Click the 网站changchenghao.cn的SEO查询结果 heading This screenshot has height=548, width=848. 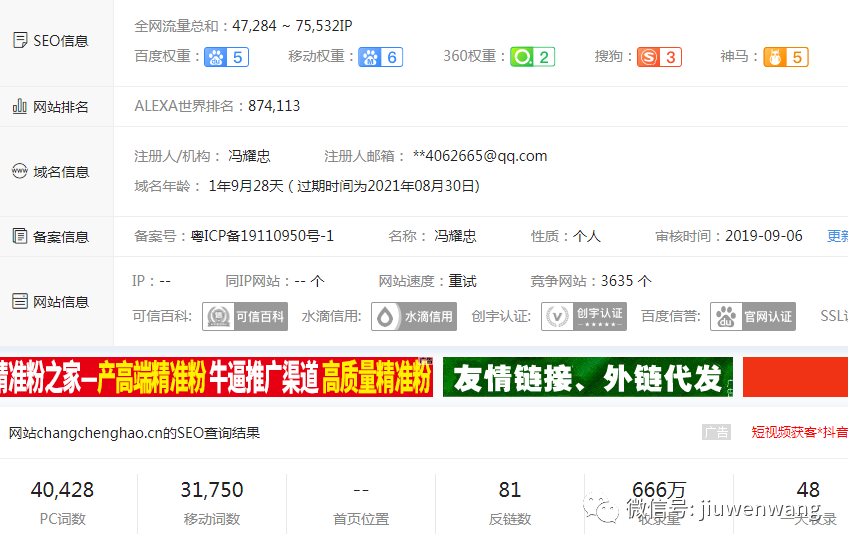coord(134,433)
